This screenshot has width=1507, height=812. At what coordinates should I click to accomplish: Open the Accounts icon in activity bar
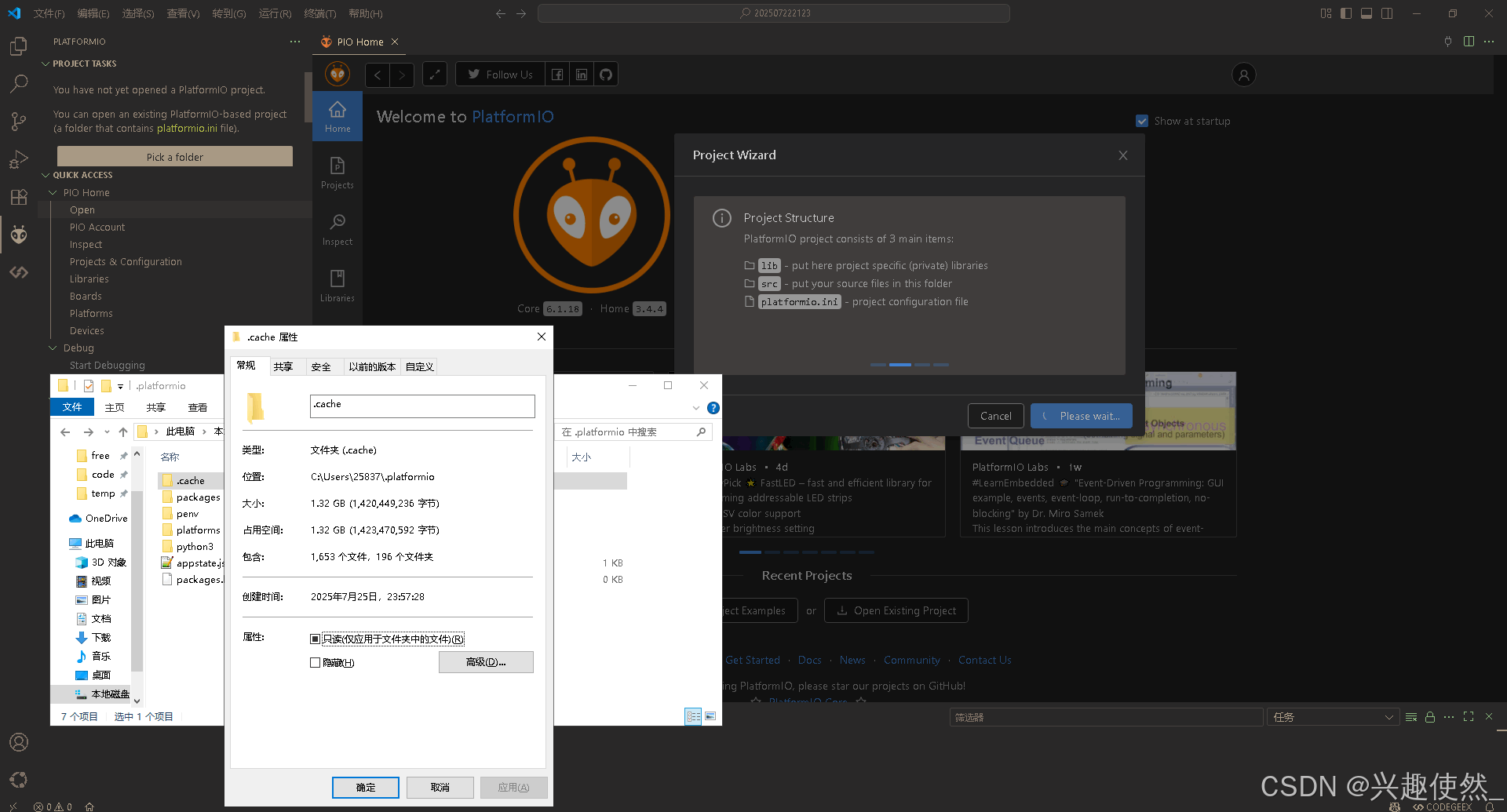pos(19,742)
